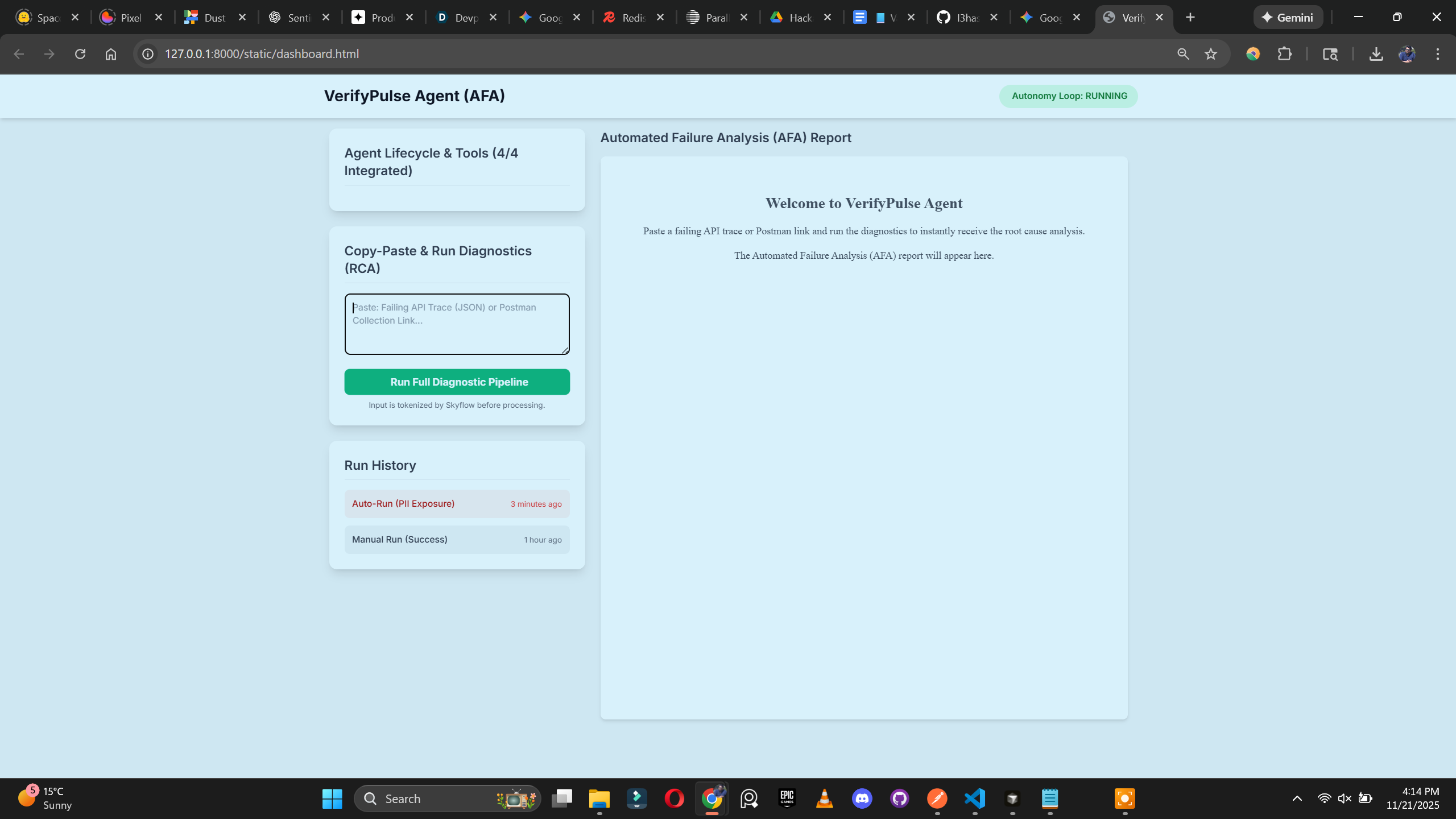Click the zoom magnifier icon in the address bar
This screenshot has height=819, width=1456.
pyautogui.click(x=1183, y=54)
